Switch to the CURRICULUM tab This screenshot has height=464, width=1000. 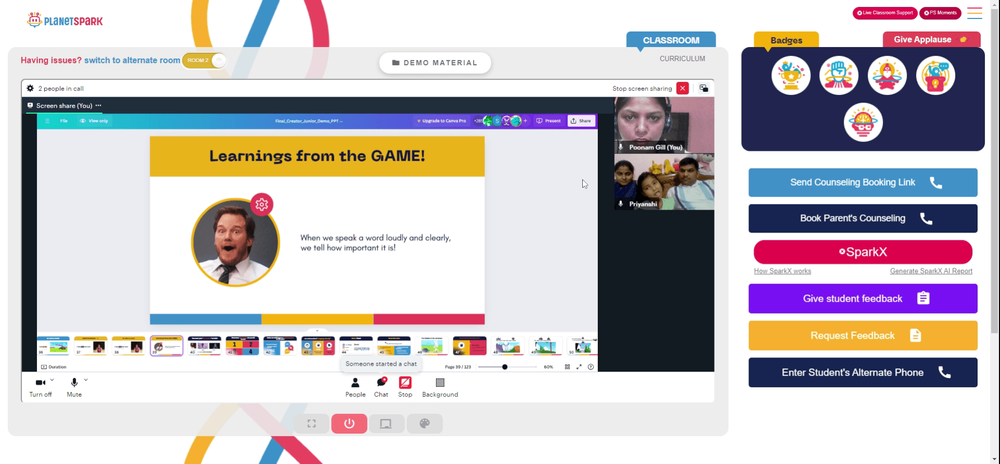tap(682, 59)
